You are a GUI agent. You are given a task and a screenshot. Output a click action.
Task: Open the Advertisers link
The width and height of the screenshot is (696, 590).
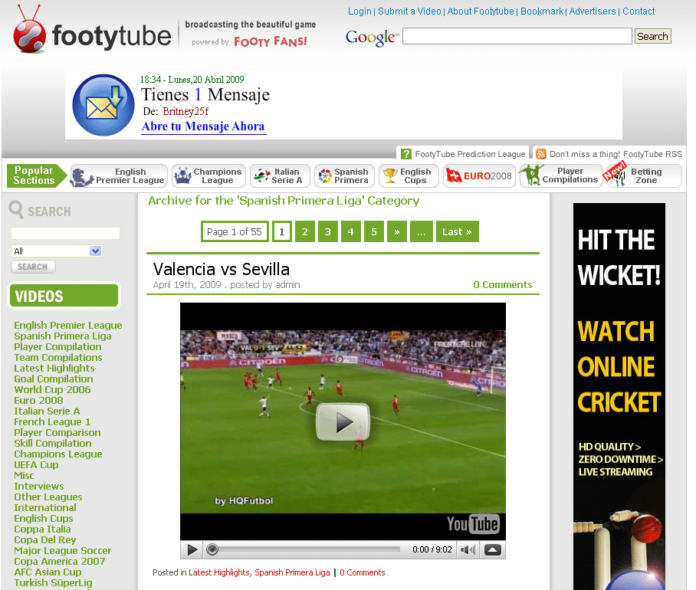(x=593, y=12)
